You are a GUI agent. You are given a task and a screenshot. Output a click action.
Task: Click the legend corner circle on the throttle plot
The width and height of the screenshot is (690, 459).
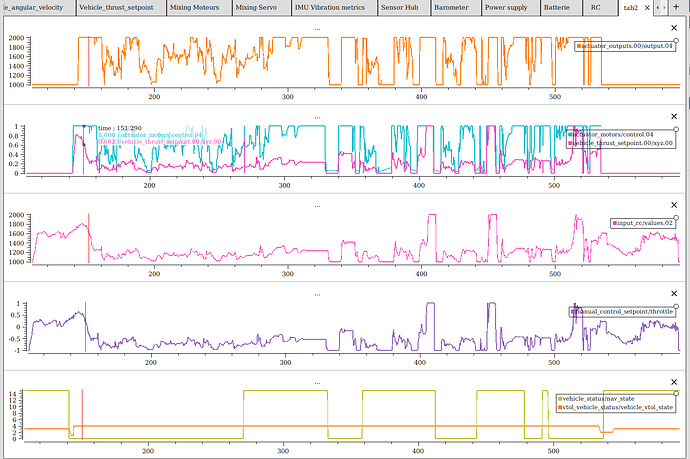[676, 306]
